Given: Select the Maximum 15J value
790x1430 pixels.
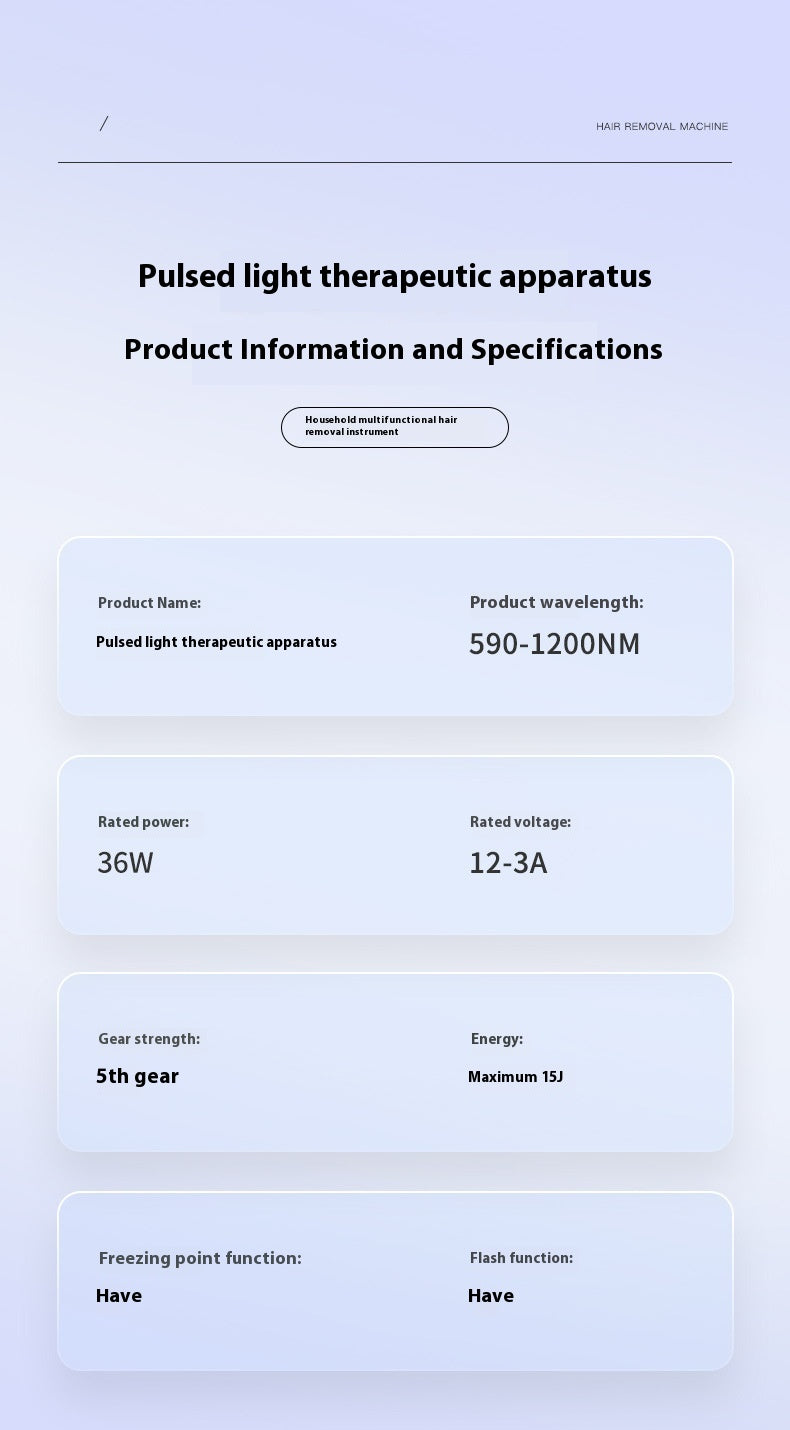Looking at the screenshot, I should 516,1077.
